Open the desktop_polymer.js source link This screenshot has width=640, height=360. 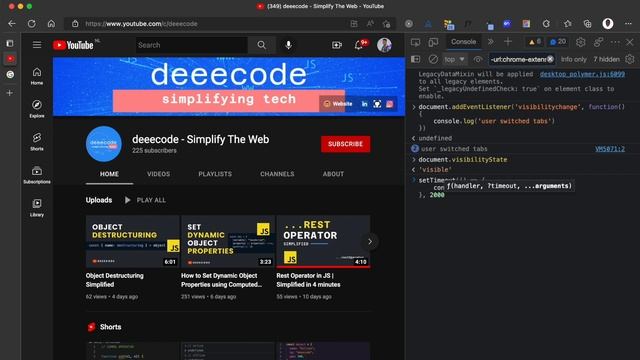coord(582,74)
